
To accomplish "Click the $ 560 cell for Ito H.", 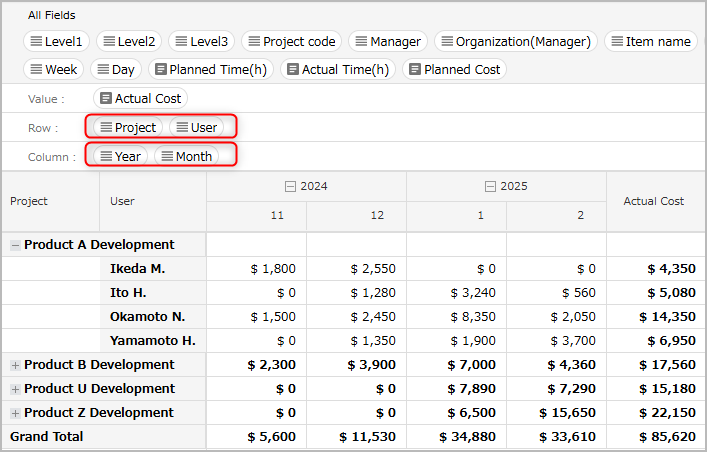I will (x=557, y=293).
